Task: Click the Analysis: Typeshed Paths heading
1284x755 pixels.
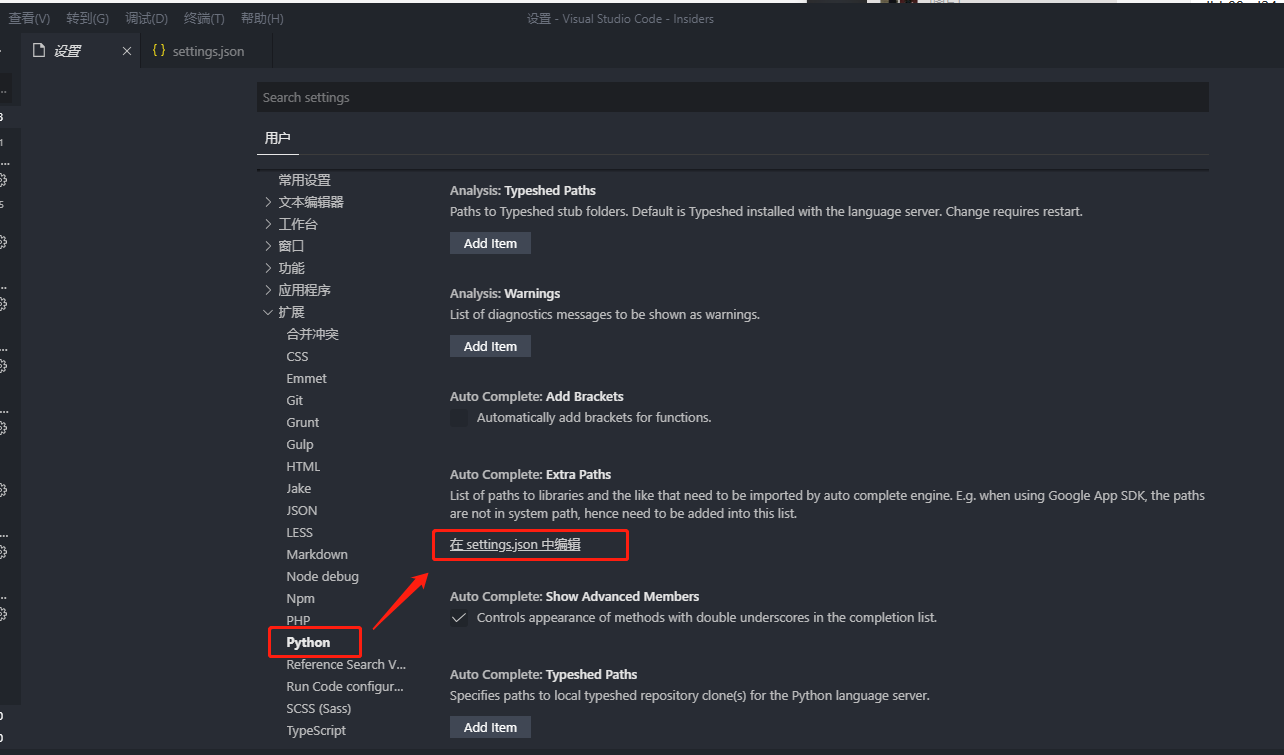Action: [x=523, y=190]
